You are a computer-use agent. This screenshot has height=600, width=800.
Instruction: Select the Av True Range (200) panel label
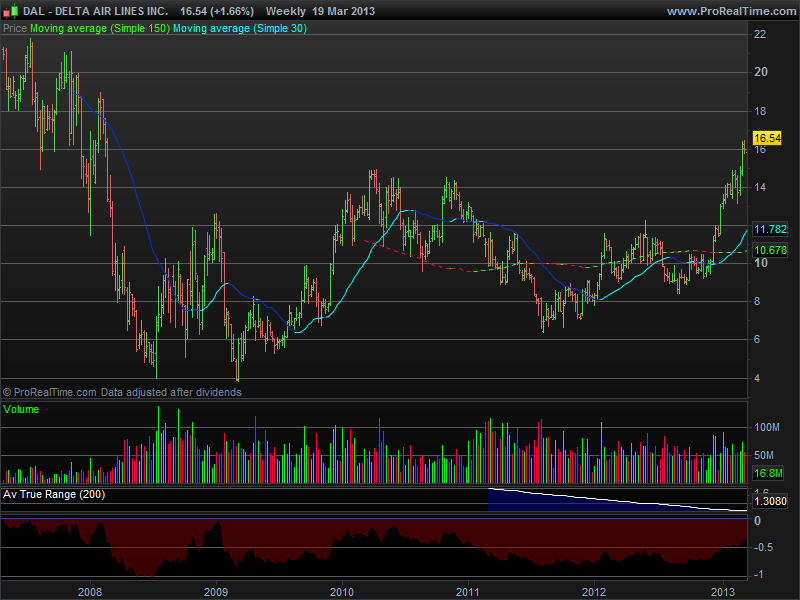click(x=54, y=494)
